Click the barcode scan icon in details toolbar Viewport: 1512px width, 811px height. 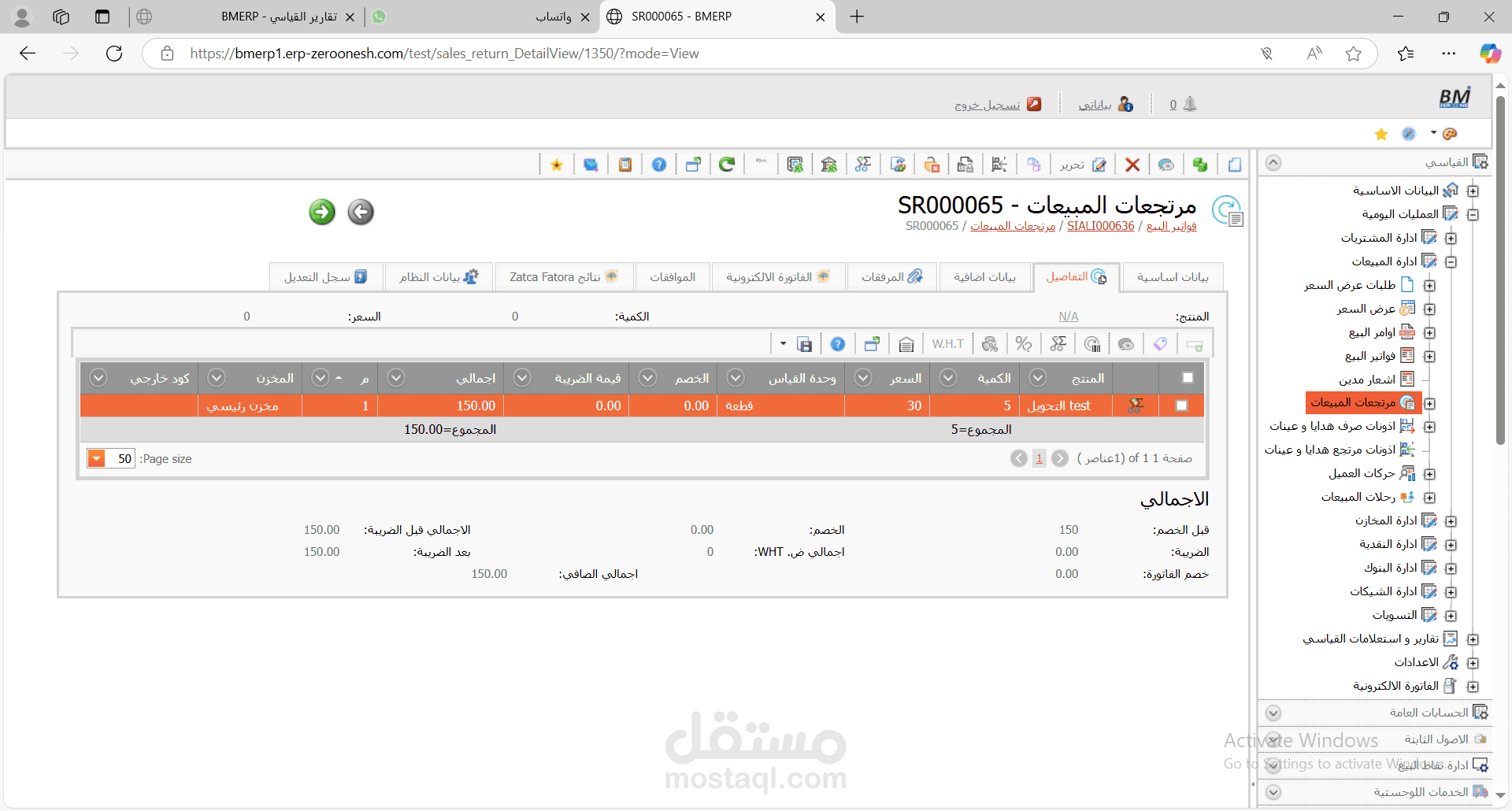1091,344
